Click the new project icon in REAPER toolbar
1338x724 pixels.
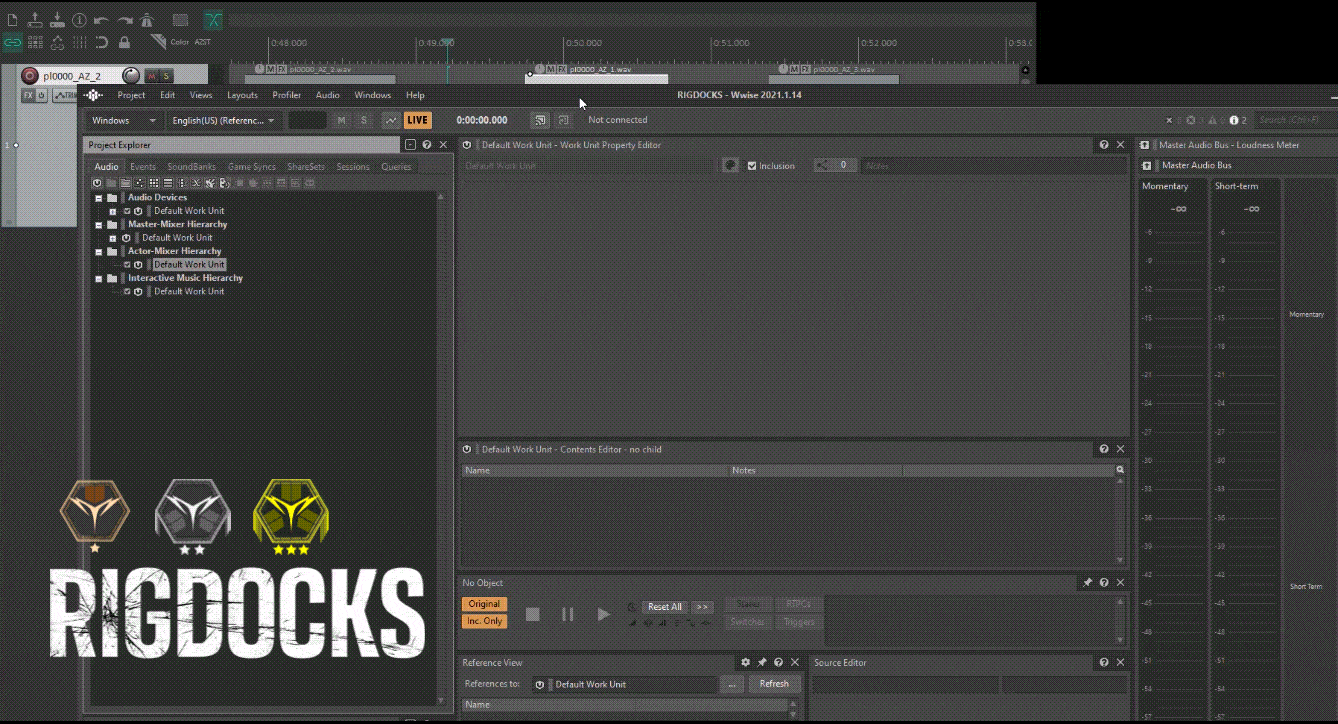[12, 19]
